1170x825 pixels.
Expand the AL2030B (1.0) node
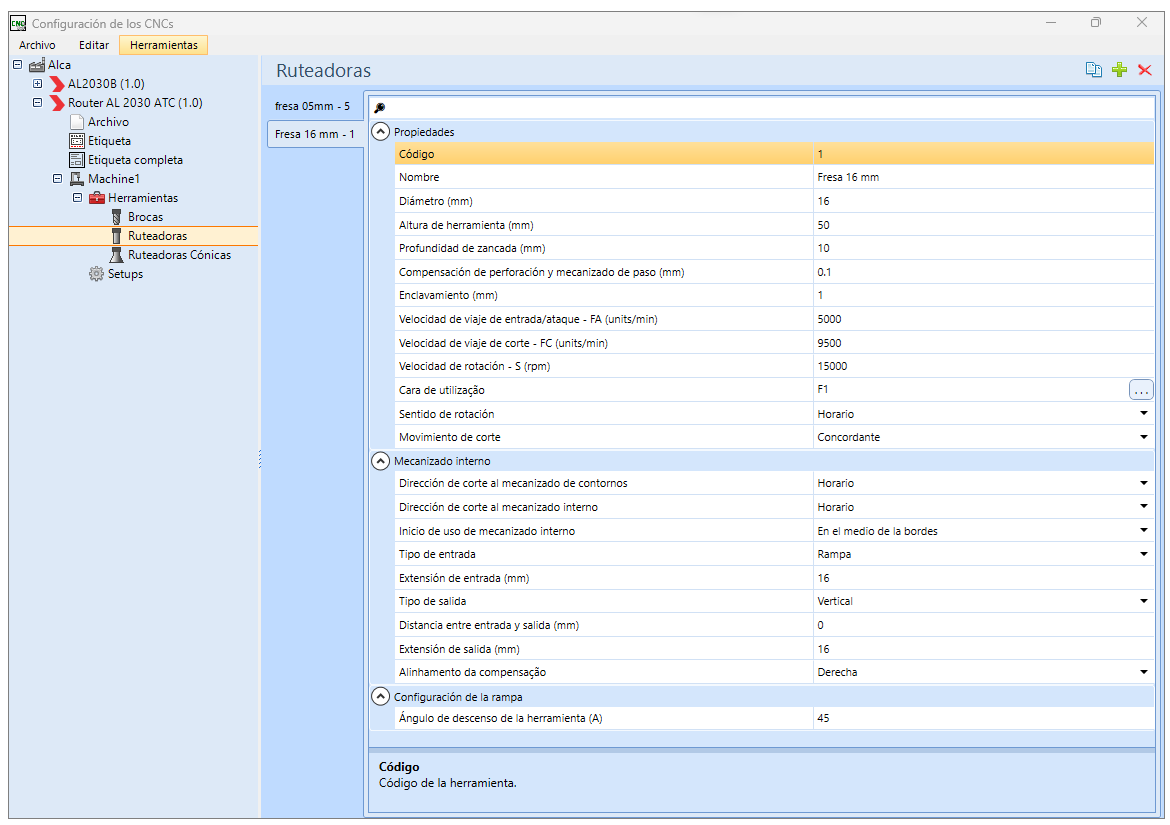coord(37,84)
